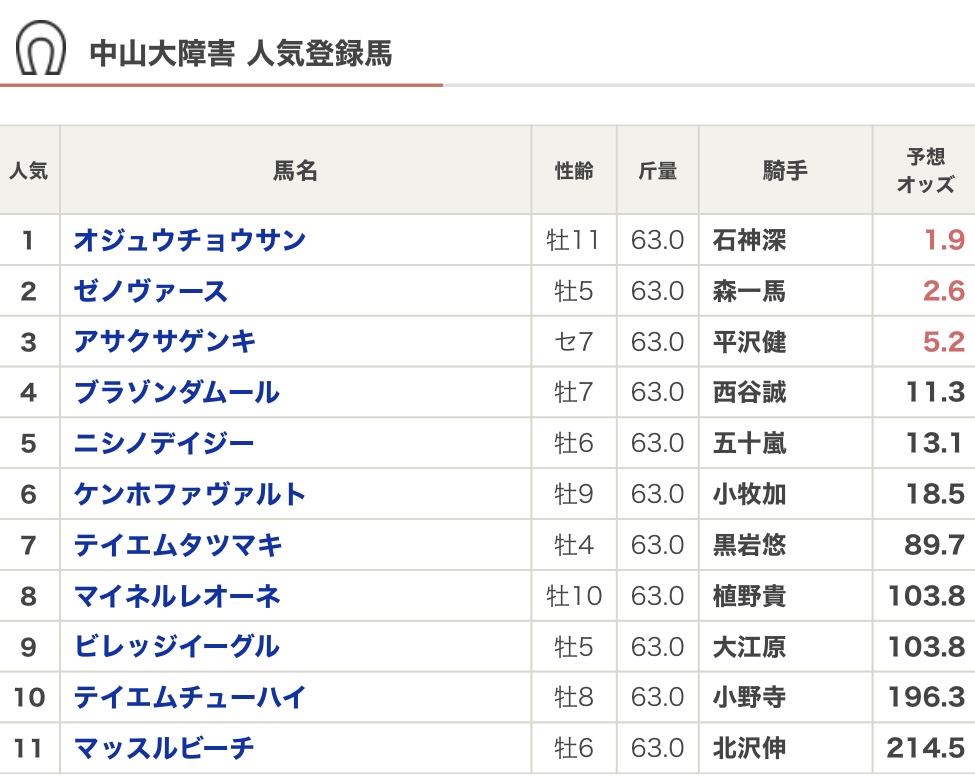Image resolution: width=975 pixels, height=776 pixels.
Task: Select the ビレッジイーグル link
Action: point(177,647)
